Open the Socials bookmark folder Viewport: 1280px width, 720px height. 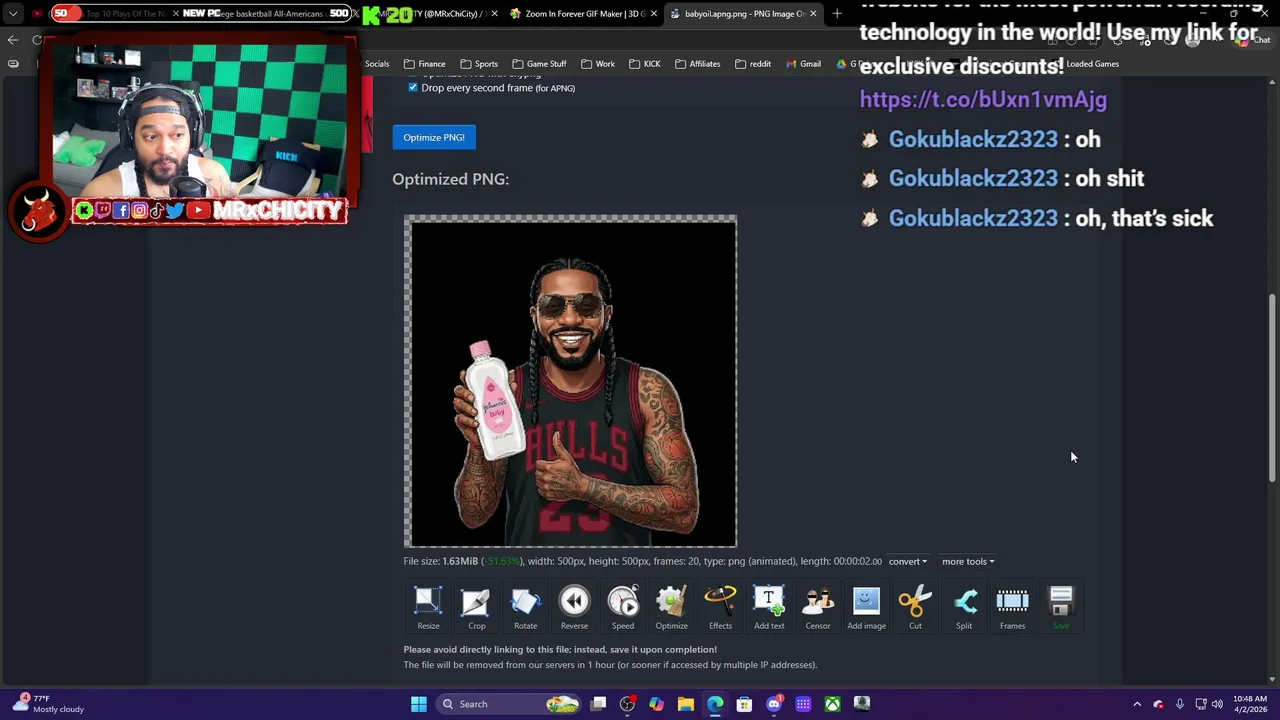377,64
